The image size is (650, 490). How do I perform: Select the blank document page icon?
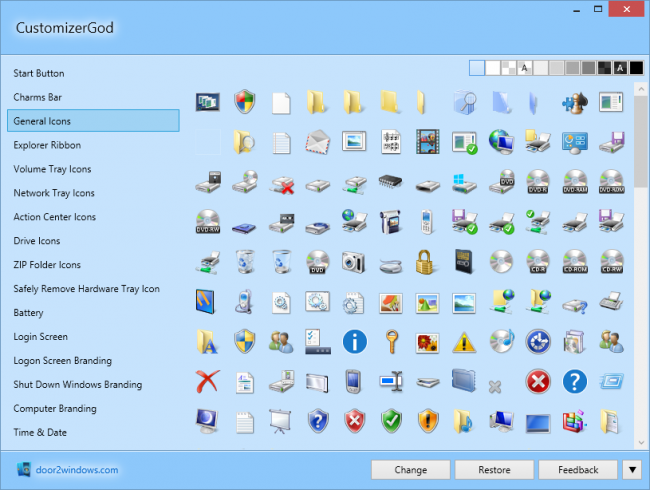pyautogui.click(x=281, y=103)
